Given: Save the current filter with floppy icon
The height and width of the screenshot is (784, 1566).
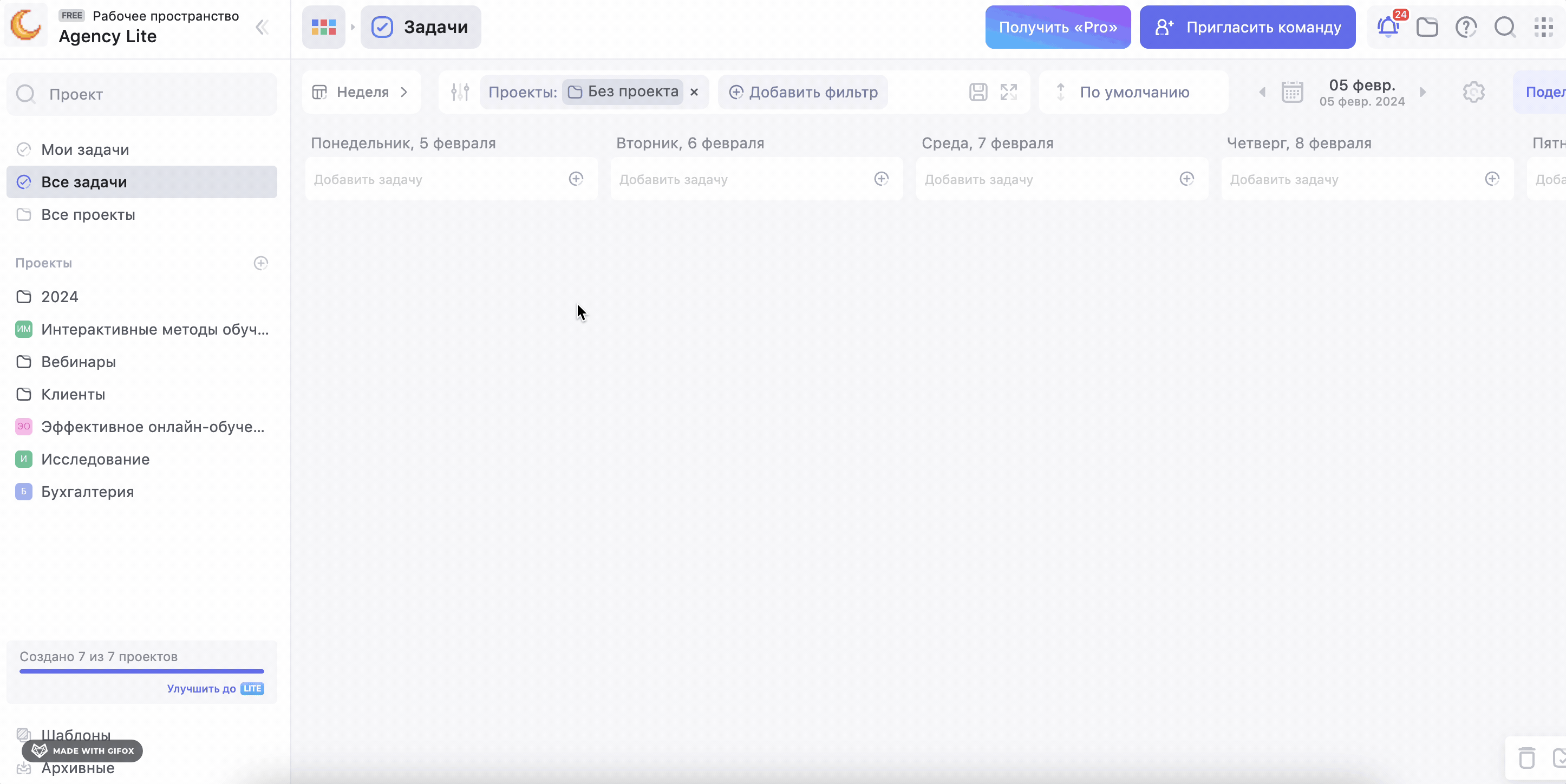Looking at the screenshot, I should (x=978, y=92).
